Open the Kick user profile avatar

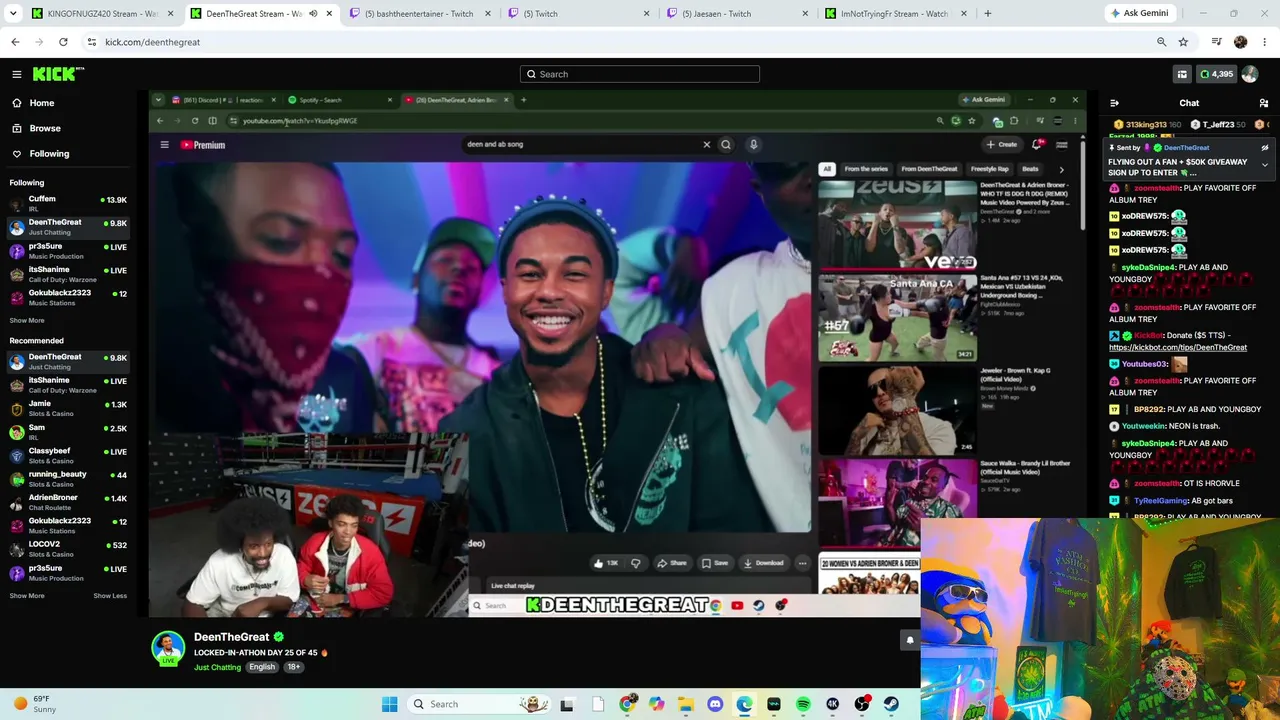[1250, 74]
